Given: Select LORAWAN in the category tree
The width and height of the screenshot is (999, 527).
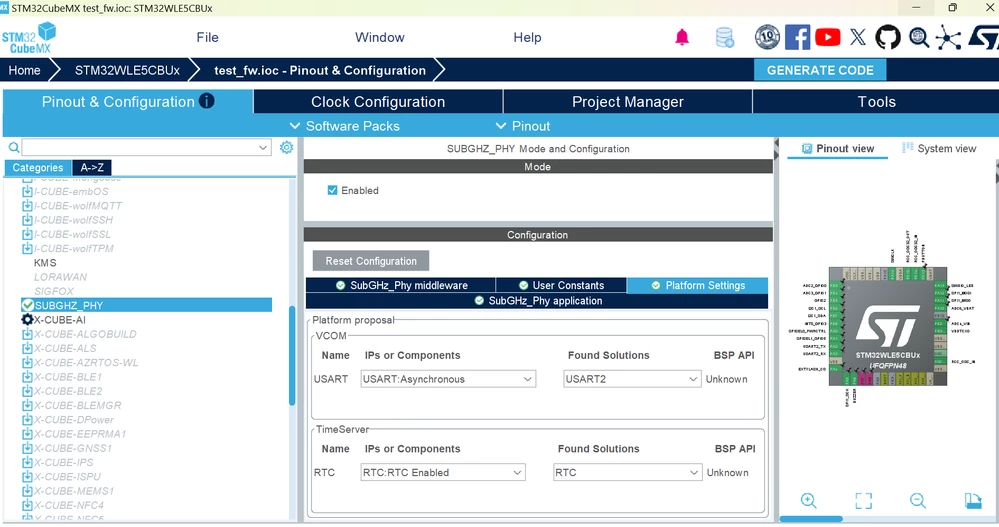Looking at the screenshot, I should click(61, 277).
